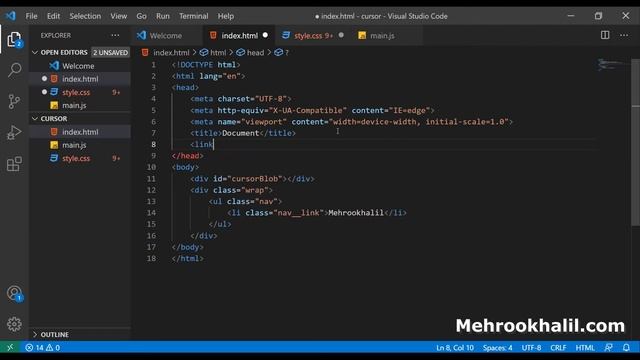Open notifications bell in status bar

[x=626, y=348]
